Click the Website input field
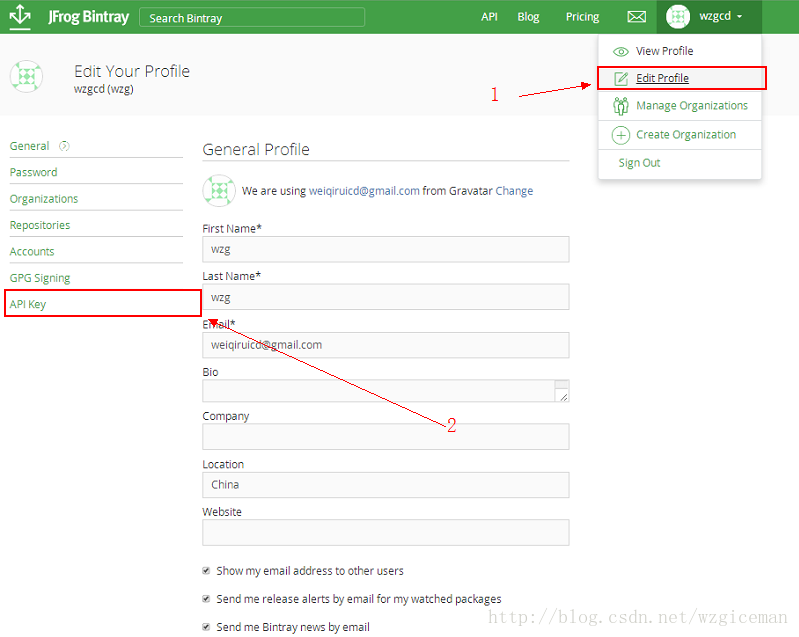Screen dimensions: 799x637 point(386,533)
